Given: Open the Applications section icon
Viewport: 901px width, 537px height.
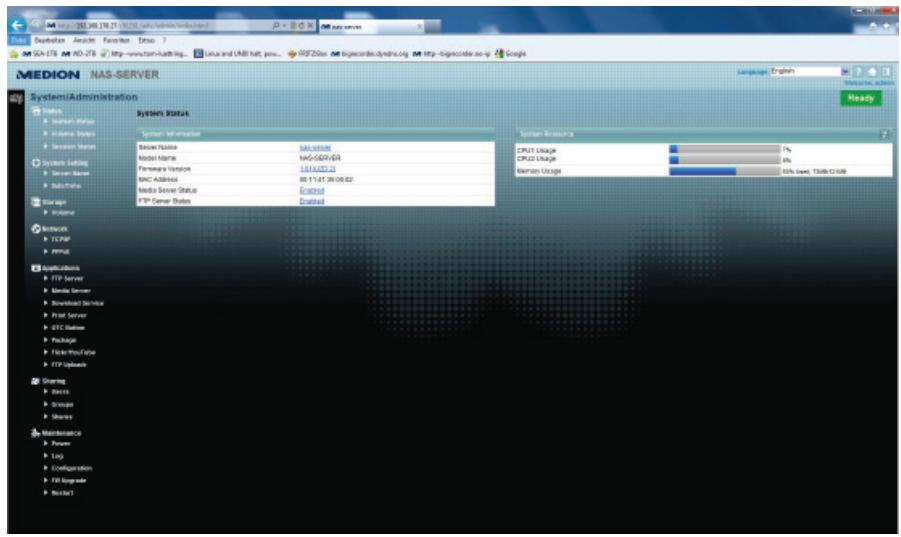Looking at the screenshot, I should click(36, 268).
